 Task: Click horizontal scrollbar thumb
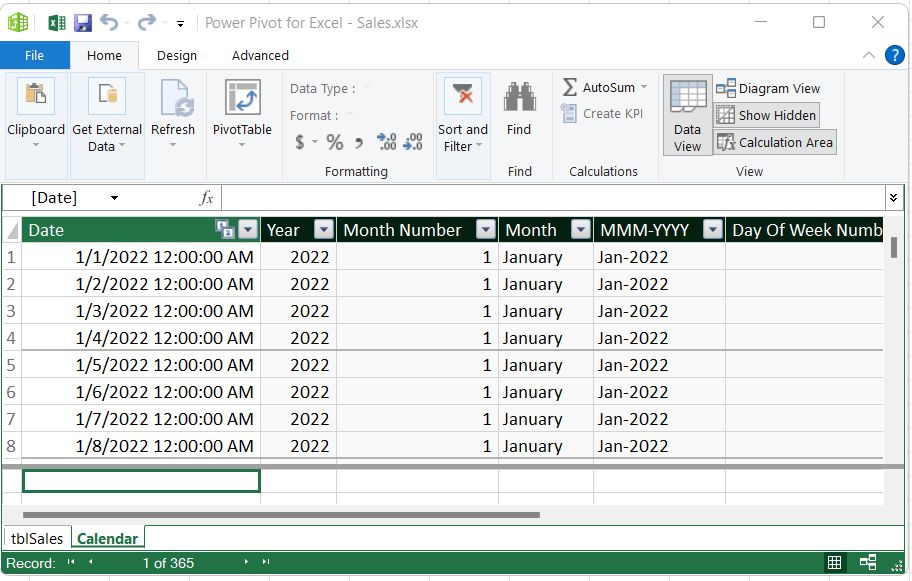(x=281, y=515)
